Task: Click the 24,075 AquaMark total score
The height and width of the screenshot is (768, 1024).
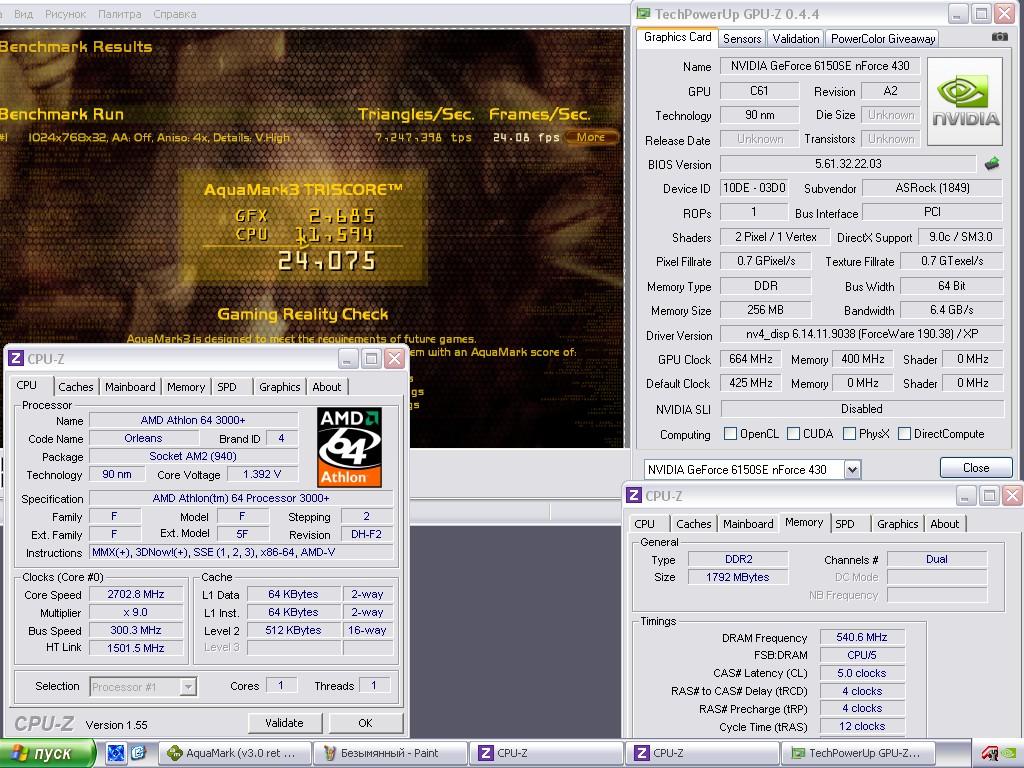Action: [x=327, y=261]
